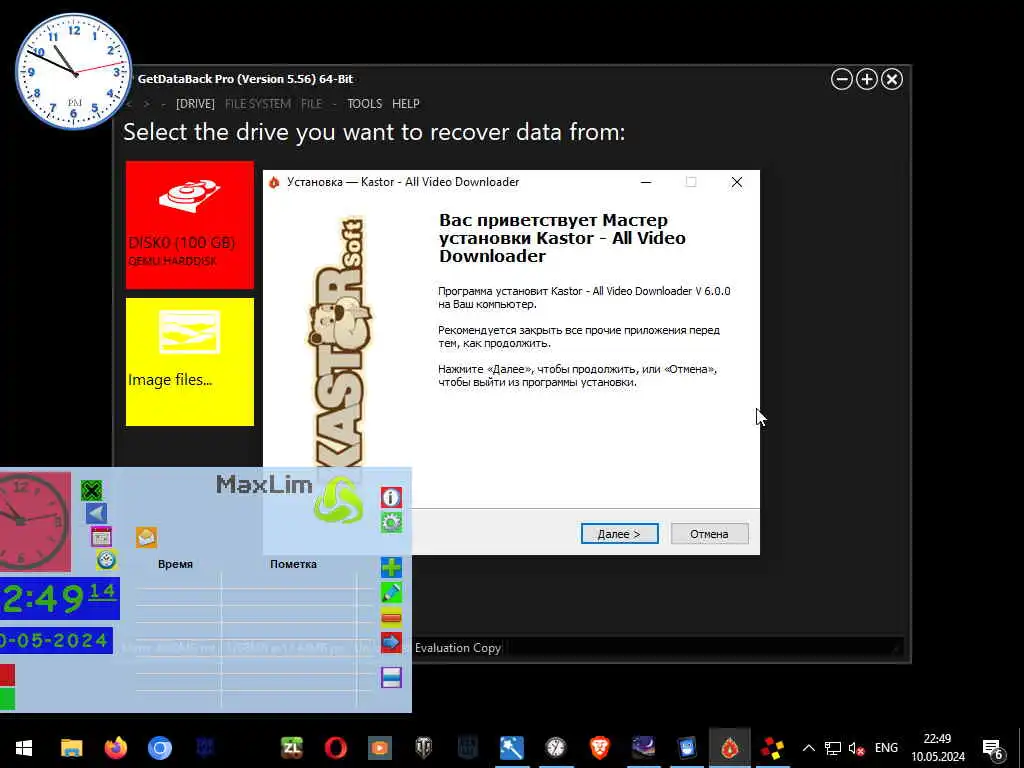Image resolution: width=1024 pixels, height=768 pixels.
Task: Click the yellow round clock icon in MaxLim
Action: (106, 560)
